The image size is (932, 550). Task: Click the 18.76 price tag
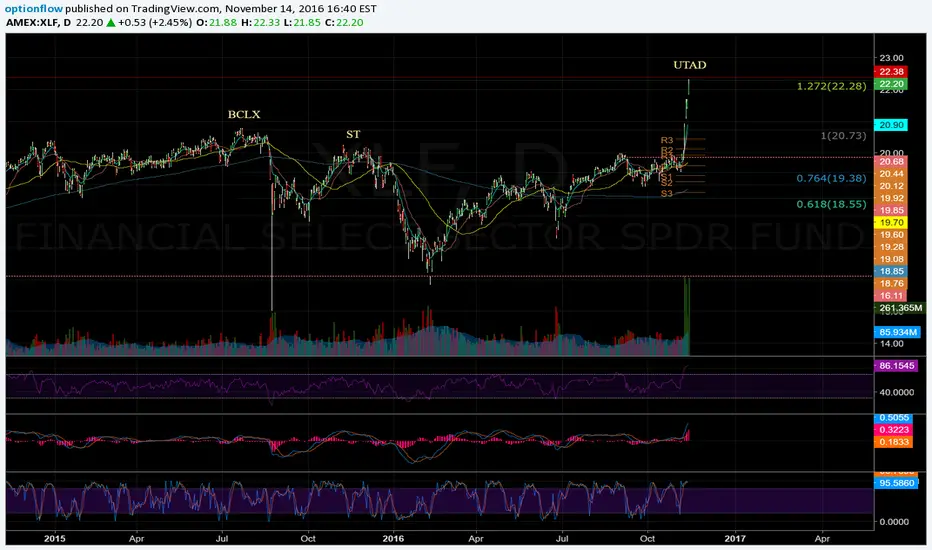pos(892,284)
